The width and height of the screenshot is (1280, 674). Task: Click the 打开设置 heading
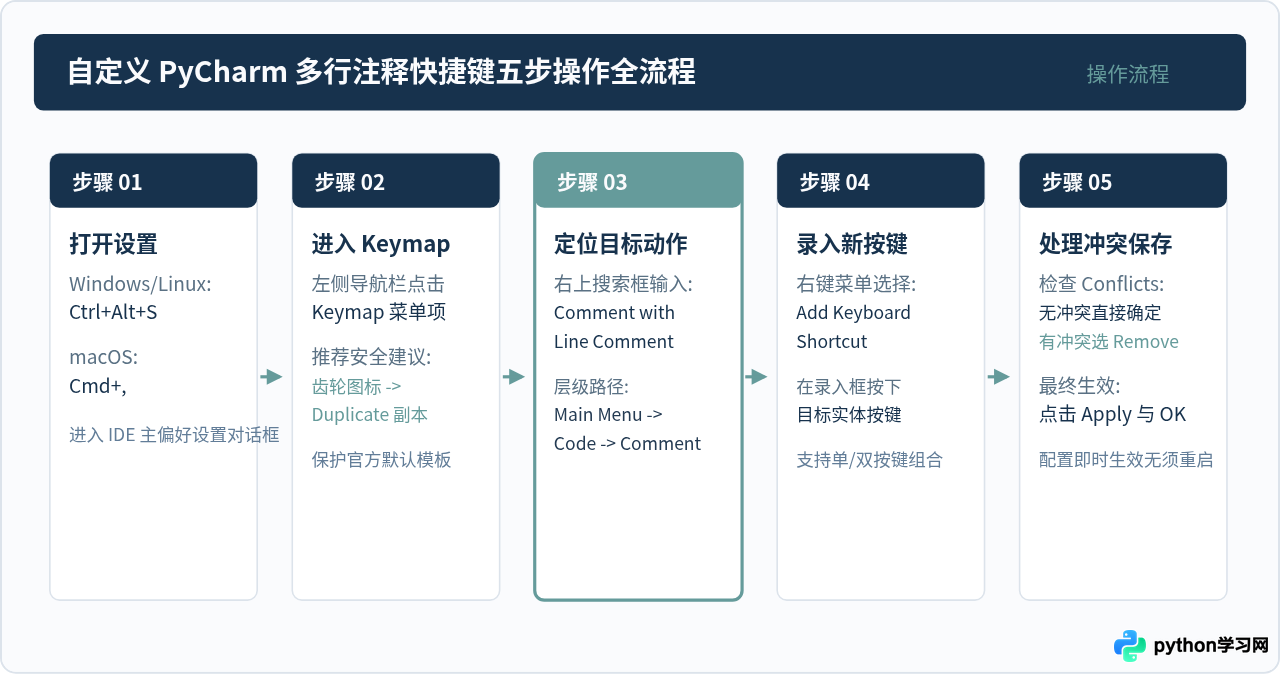point(113,244)
